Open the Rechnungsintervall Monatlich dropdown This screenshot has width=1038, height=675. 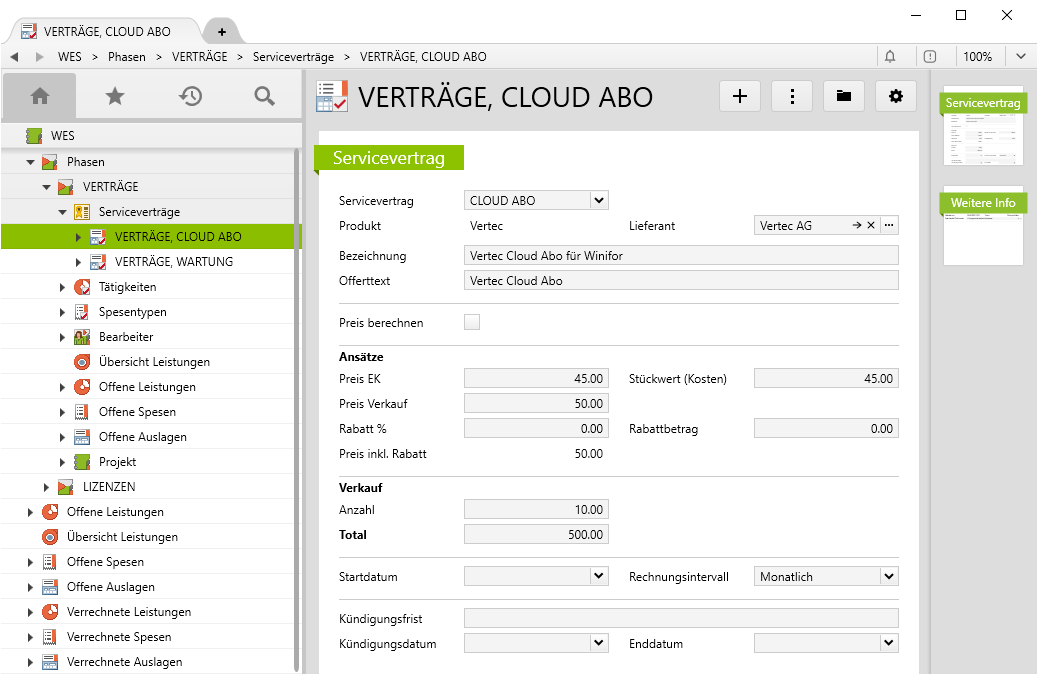888,577
